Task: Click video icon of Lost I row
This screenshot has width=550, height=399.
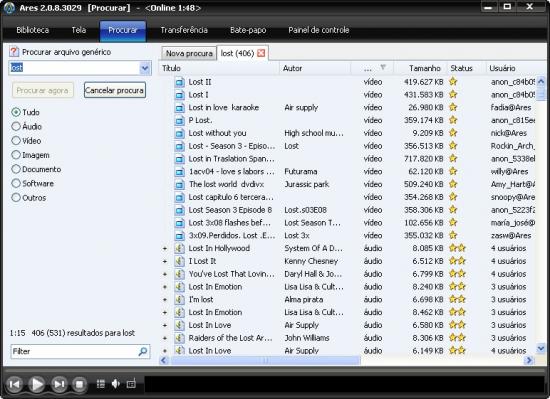Action: [179, 95]
